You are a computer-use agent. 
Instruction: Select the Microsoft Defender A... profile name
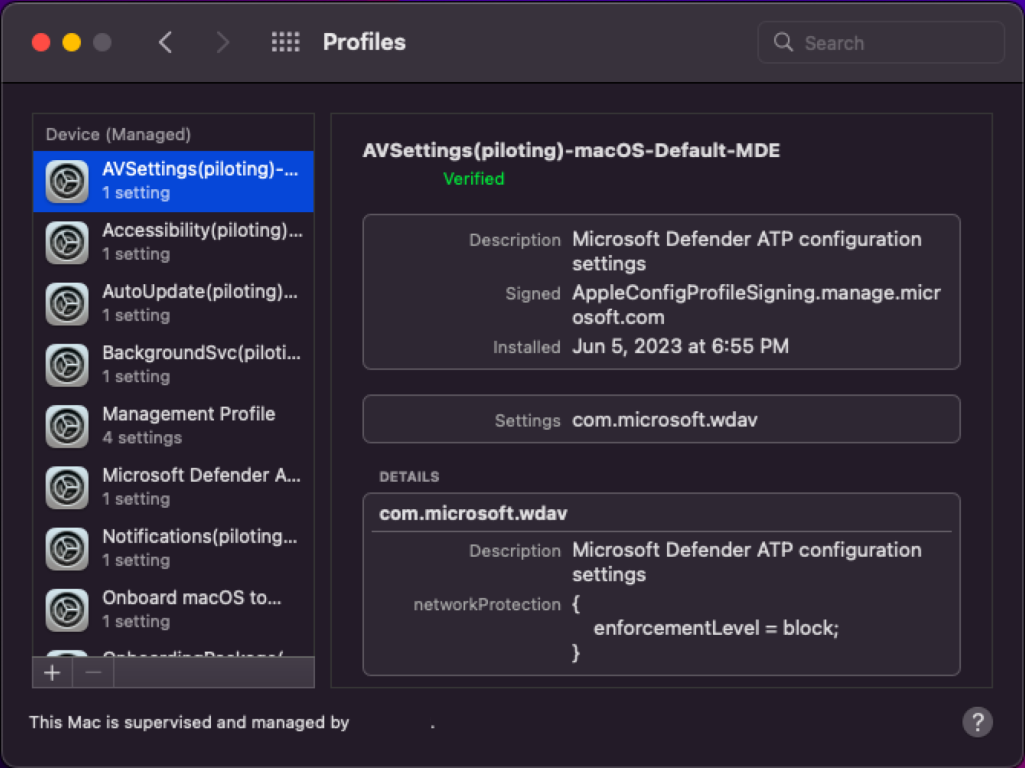(201, 475)
